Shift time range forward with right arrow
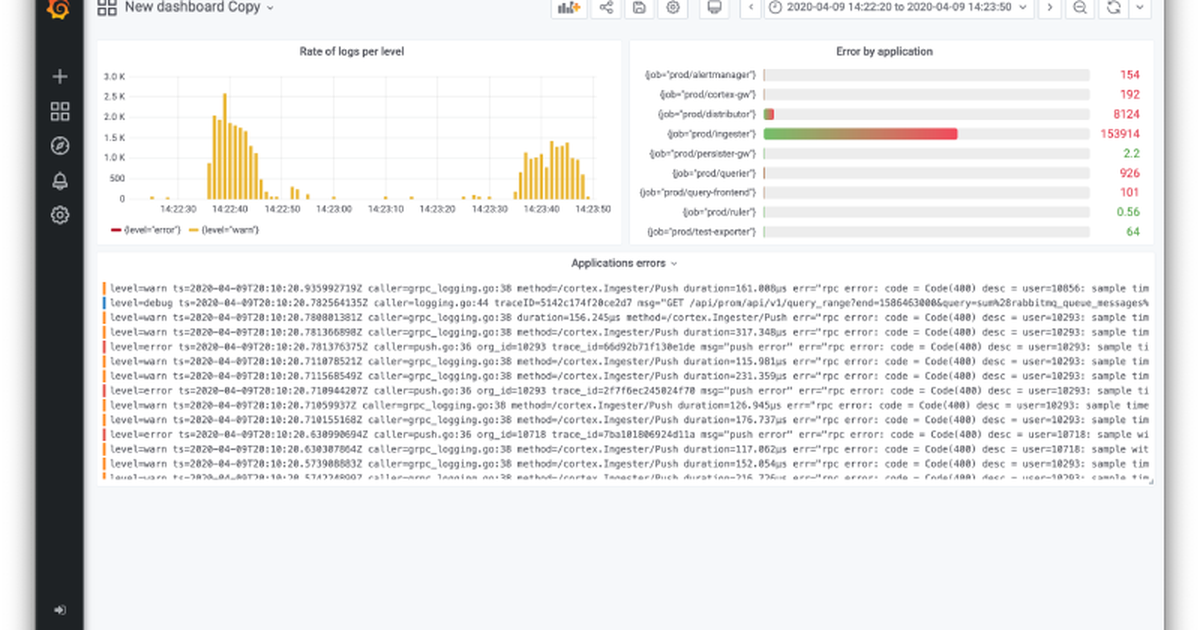The height and width of the screenshot is (630, 1200). click(1048, 8)
